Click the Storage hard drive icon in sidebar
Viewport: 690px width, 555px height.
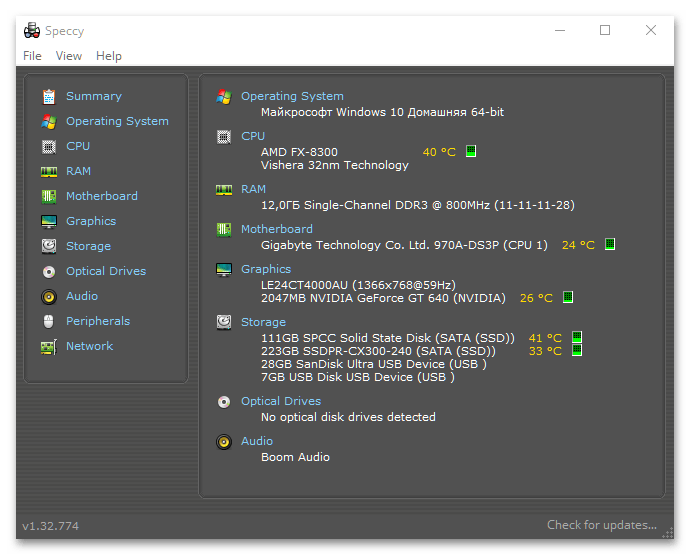coord(49,246)
